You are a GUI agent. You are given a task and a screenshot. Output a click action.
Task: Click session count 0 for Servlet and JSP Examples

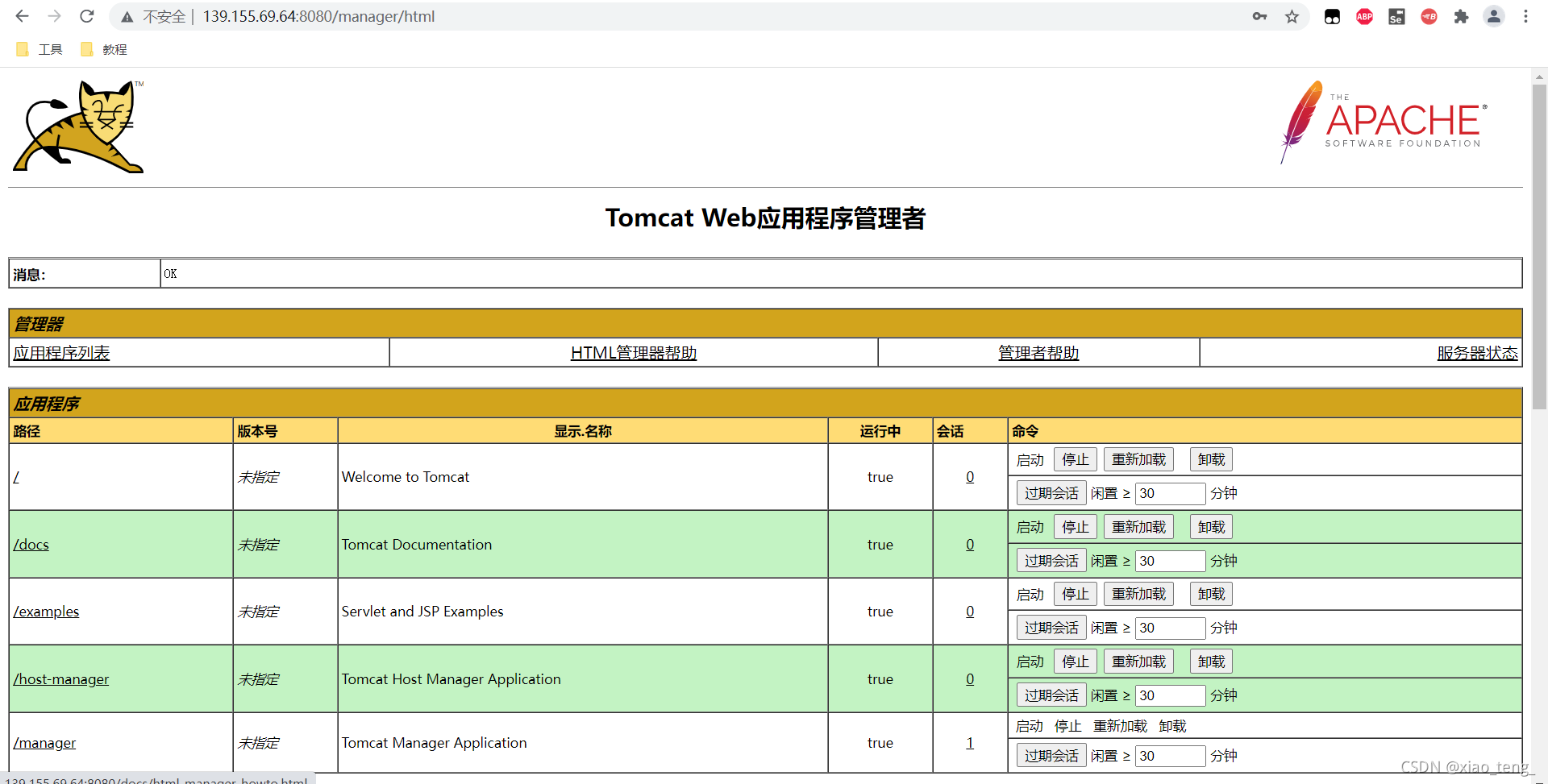coord(970,612)
